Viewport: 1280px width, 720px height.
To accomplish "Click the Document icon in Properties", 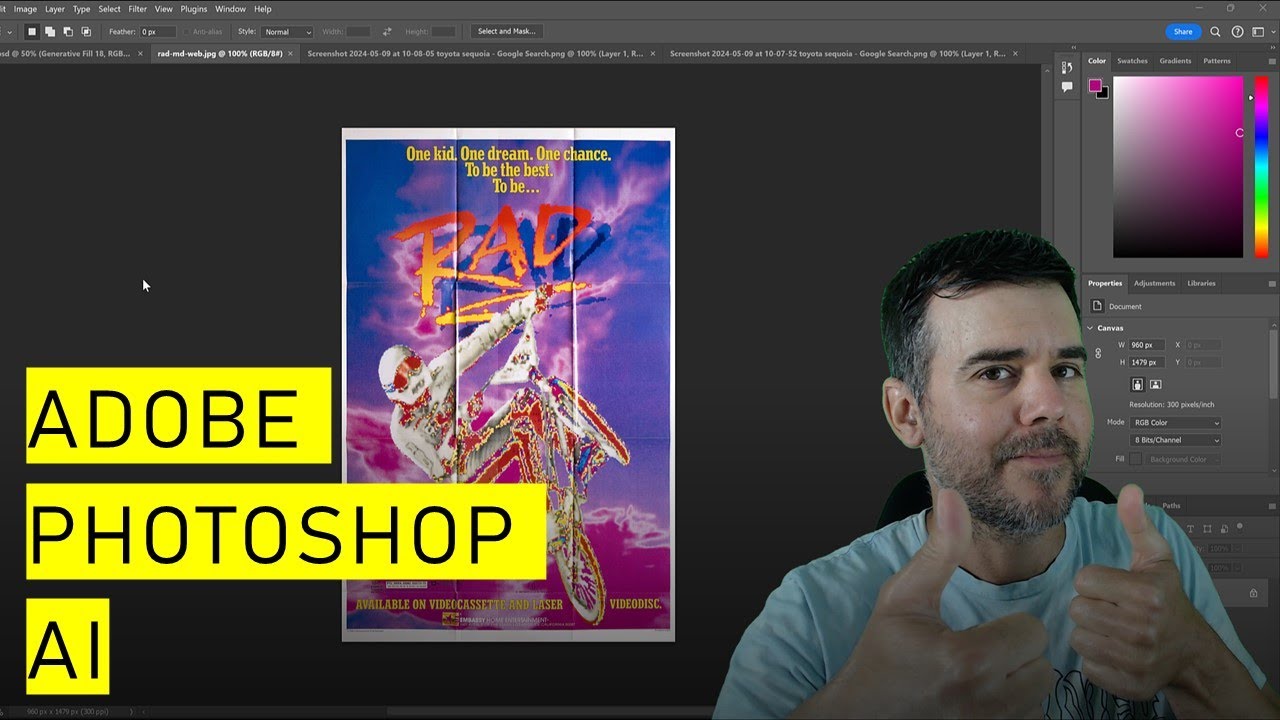I will tap(1097, 306).
